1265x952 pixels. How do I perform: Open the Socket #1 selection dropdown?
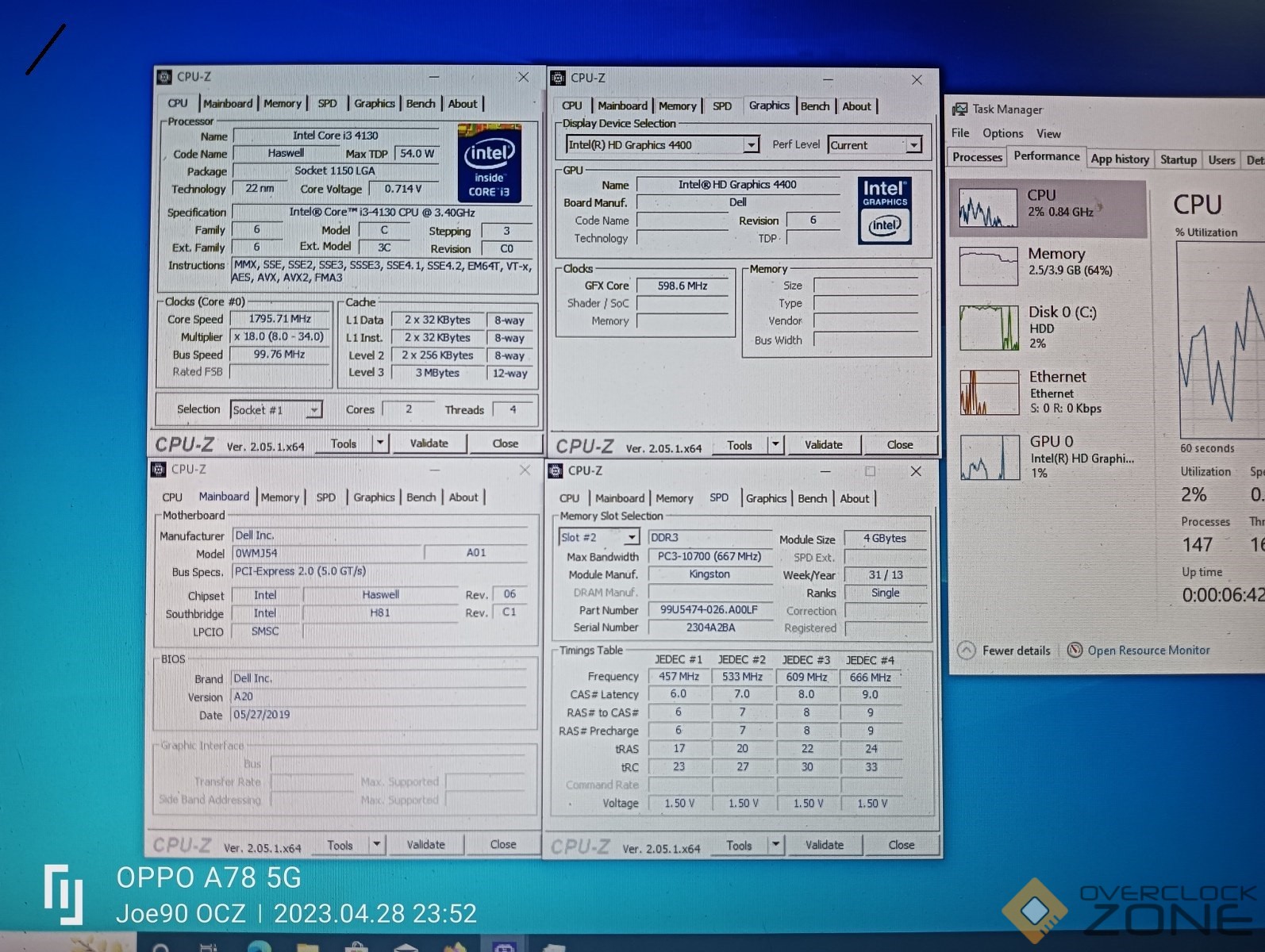pyautogui.click(x=314, y=409)
